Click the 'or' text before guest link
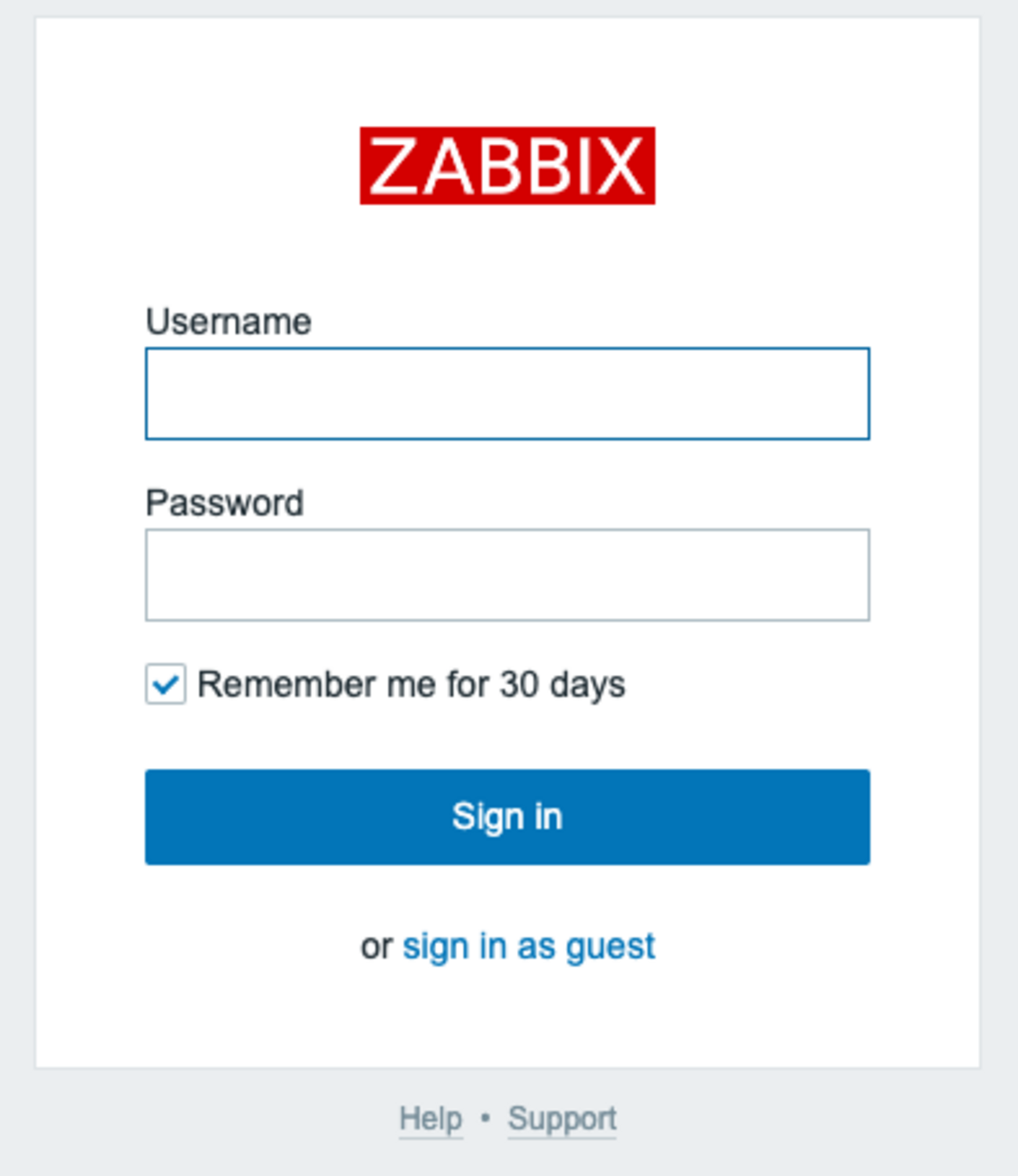 click(376, 947)
